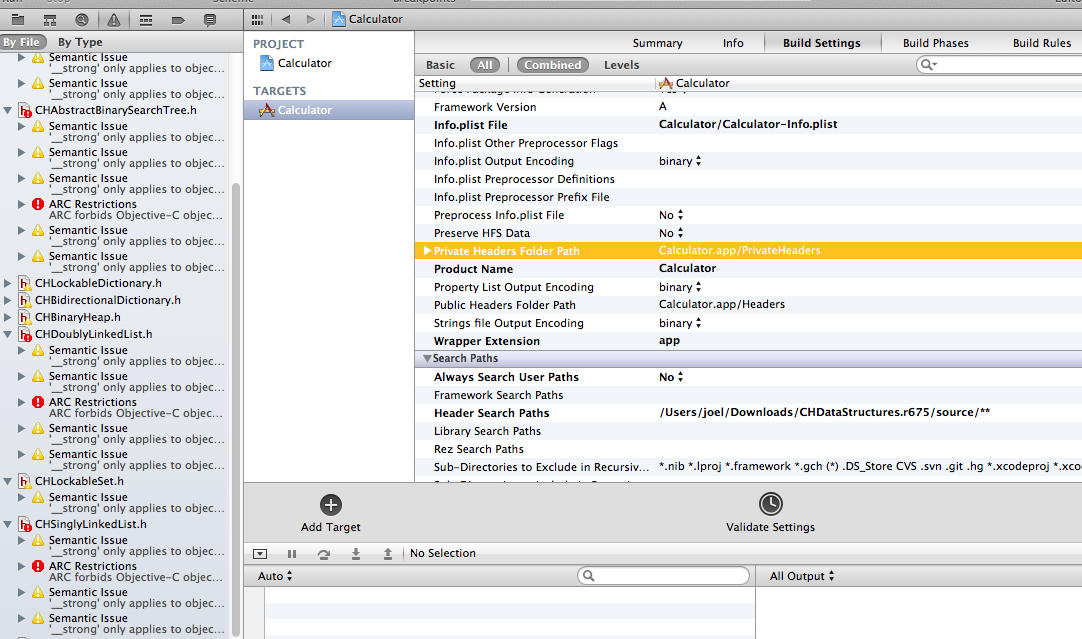Open the Build Phases tab
Image resolution: width=1082 pixels, height=639 pixels.
[936, 43]
